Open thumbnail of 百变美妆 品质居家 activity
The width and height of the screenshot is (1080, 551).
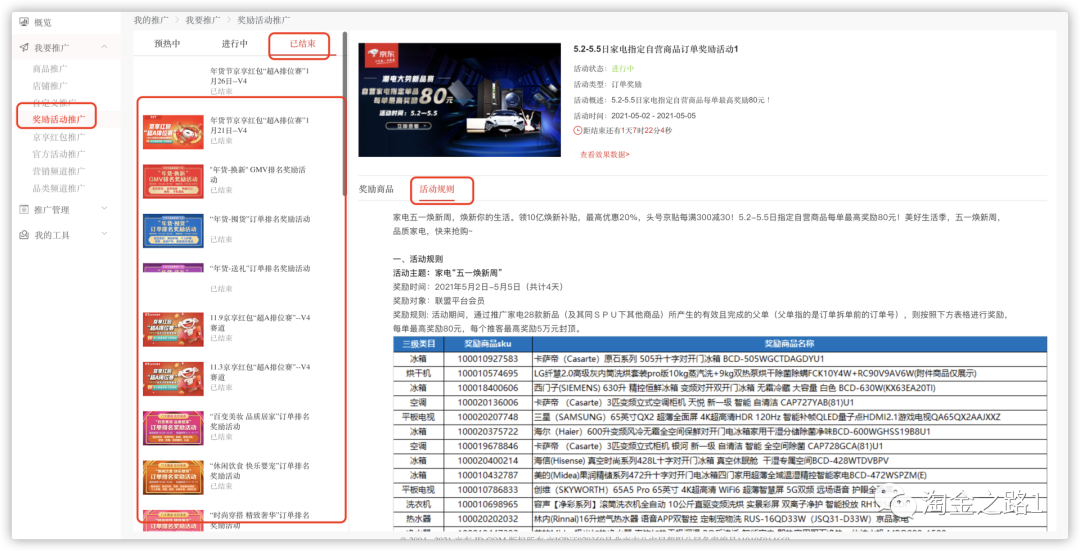(173, 428)
